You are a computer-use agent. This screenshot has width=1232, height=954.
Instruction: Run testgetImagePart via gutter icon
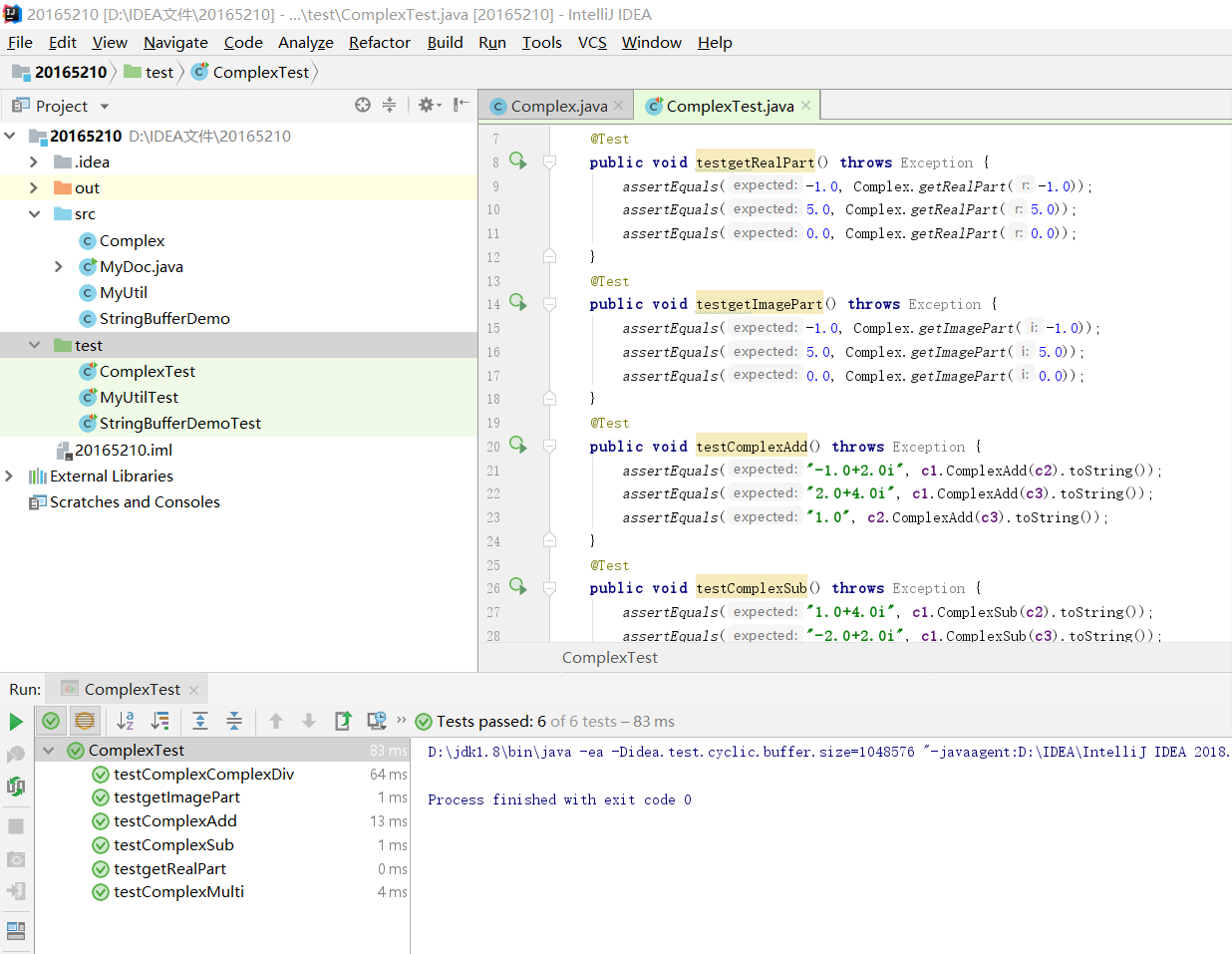(517, 302)
